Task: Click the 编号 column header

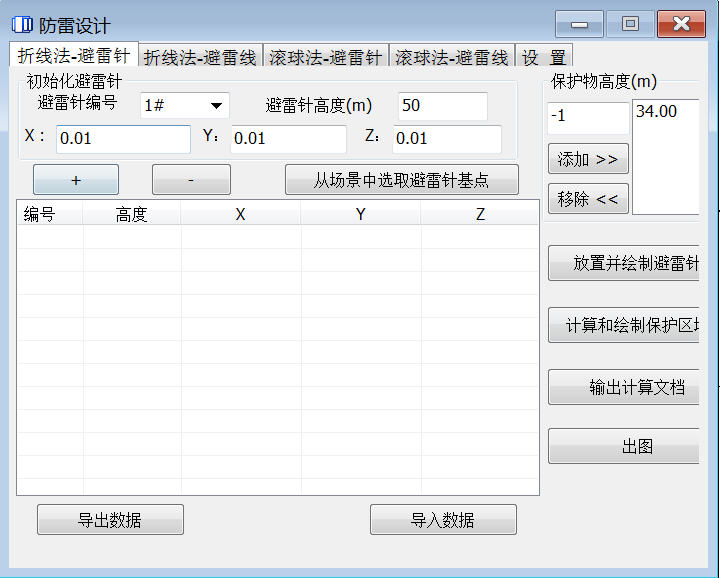Action: coord(50,213)
